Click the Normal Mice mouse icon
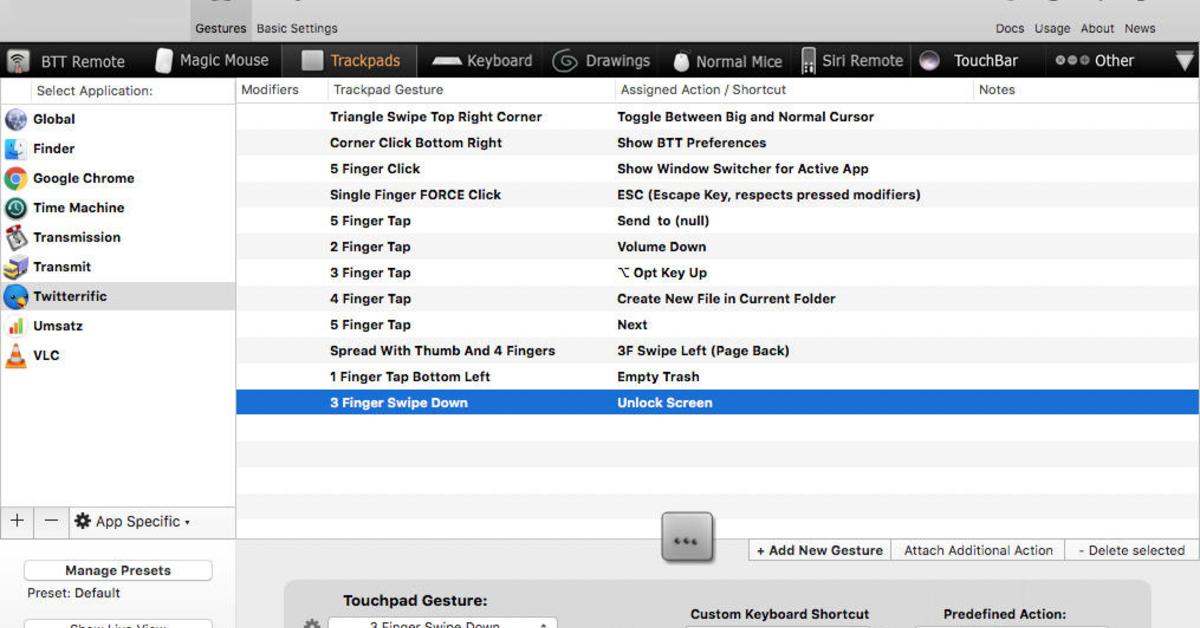This screenshot has height=628, width=1200. [681, 62]
